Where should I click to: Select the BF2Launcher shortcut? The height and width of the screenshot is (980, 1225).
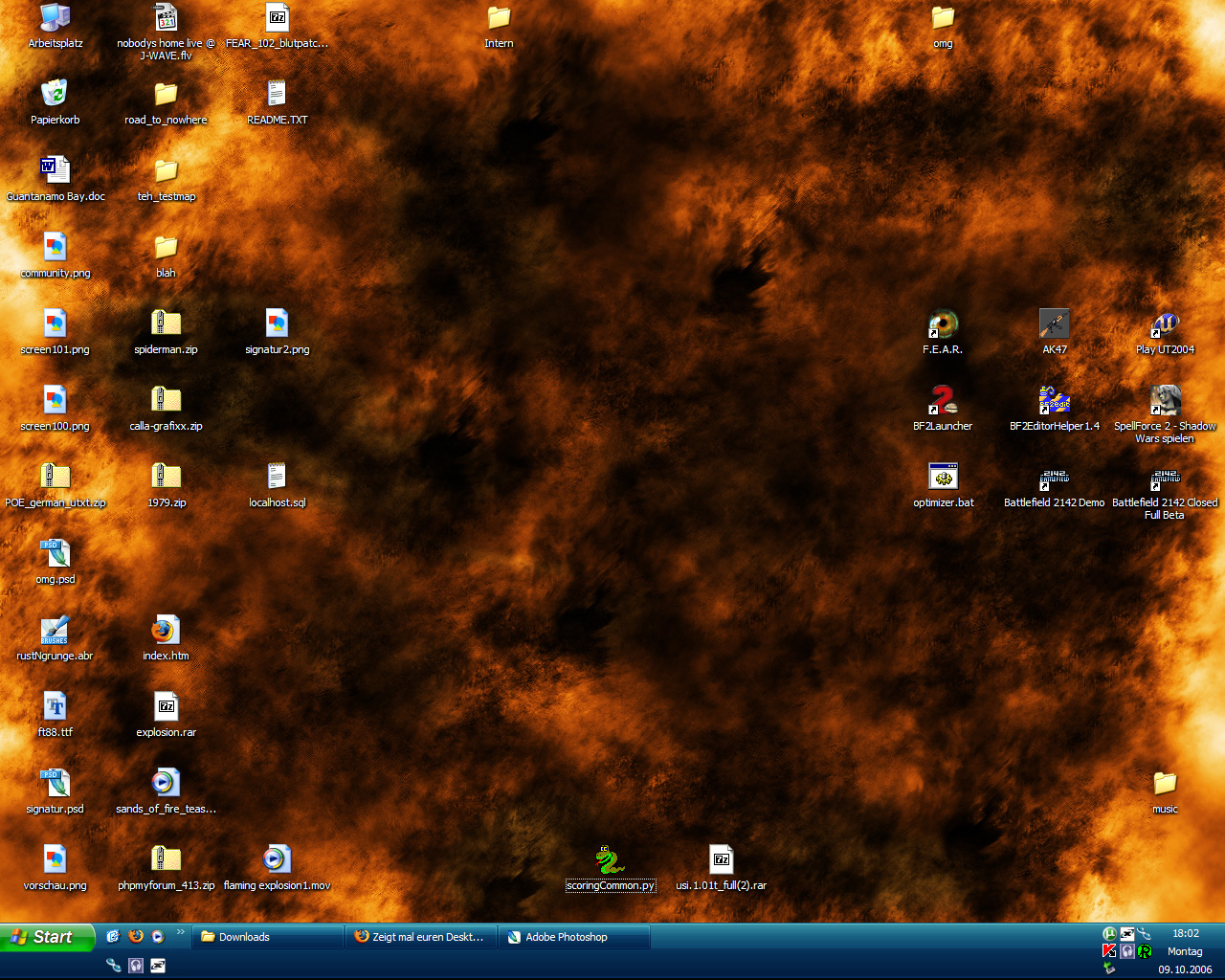[x=944, y=409]
